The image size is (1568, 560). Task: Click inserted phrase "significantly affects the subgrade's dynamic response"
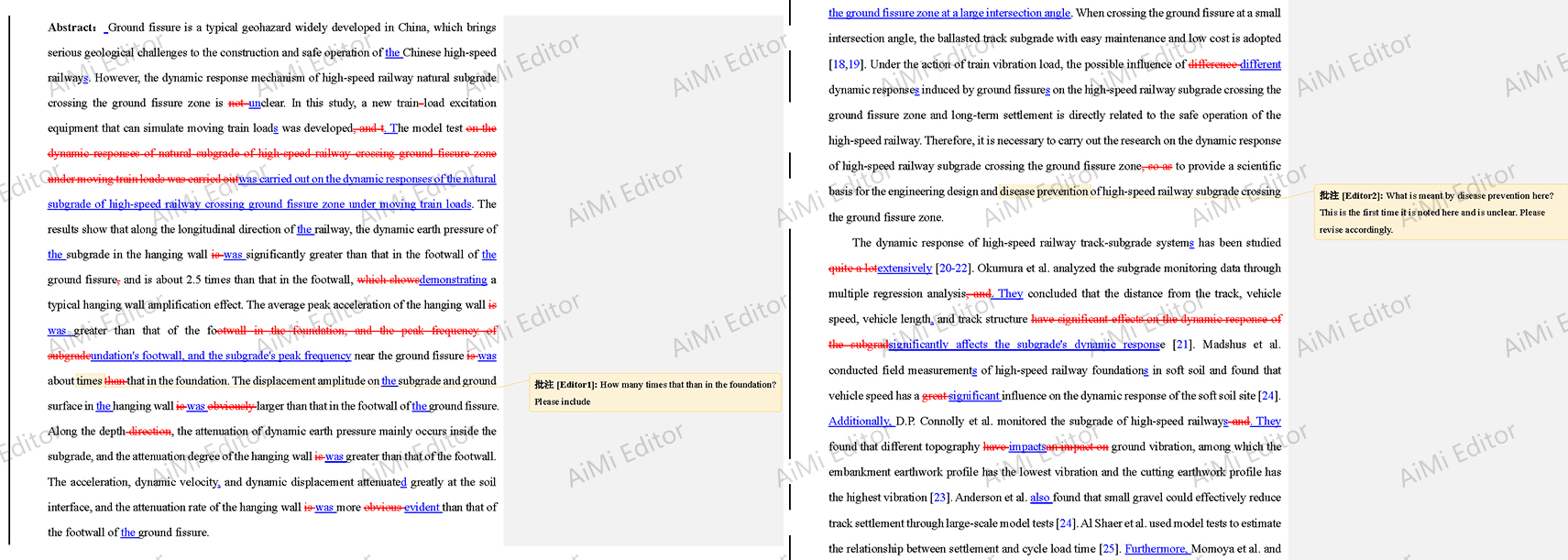click(1025, 345)
